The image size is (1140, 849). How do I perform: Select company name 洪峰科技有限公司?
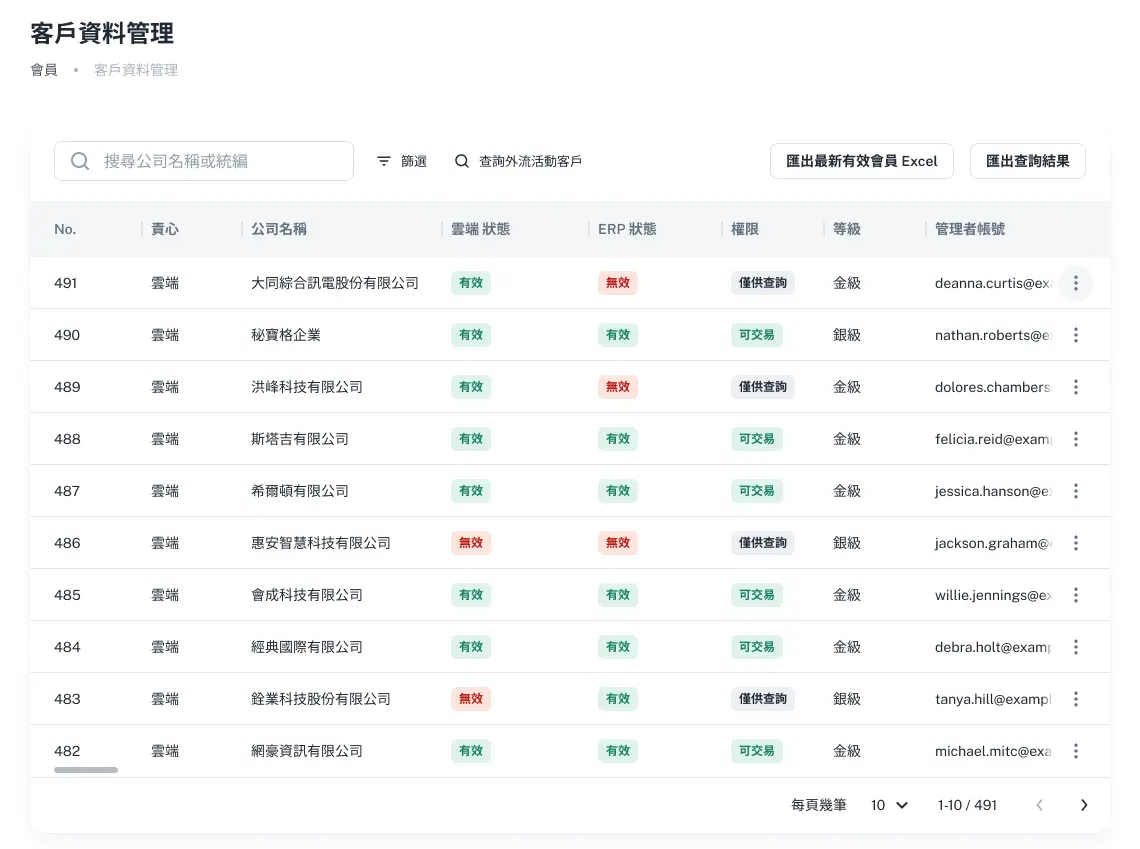[x=307, y=387]
